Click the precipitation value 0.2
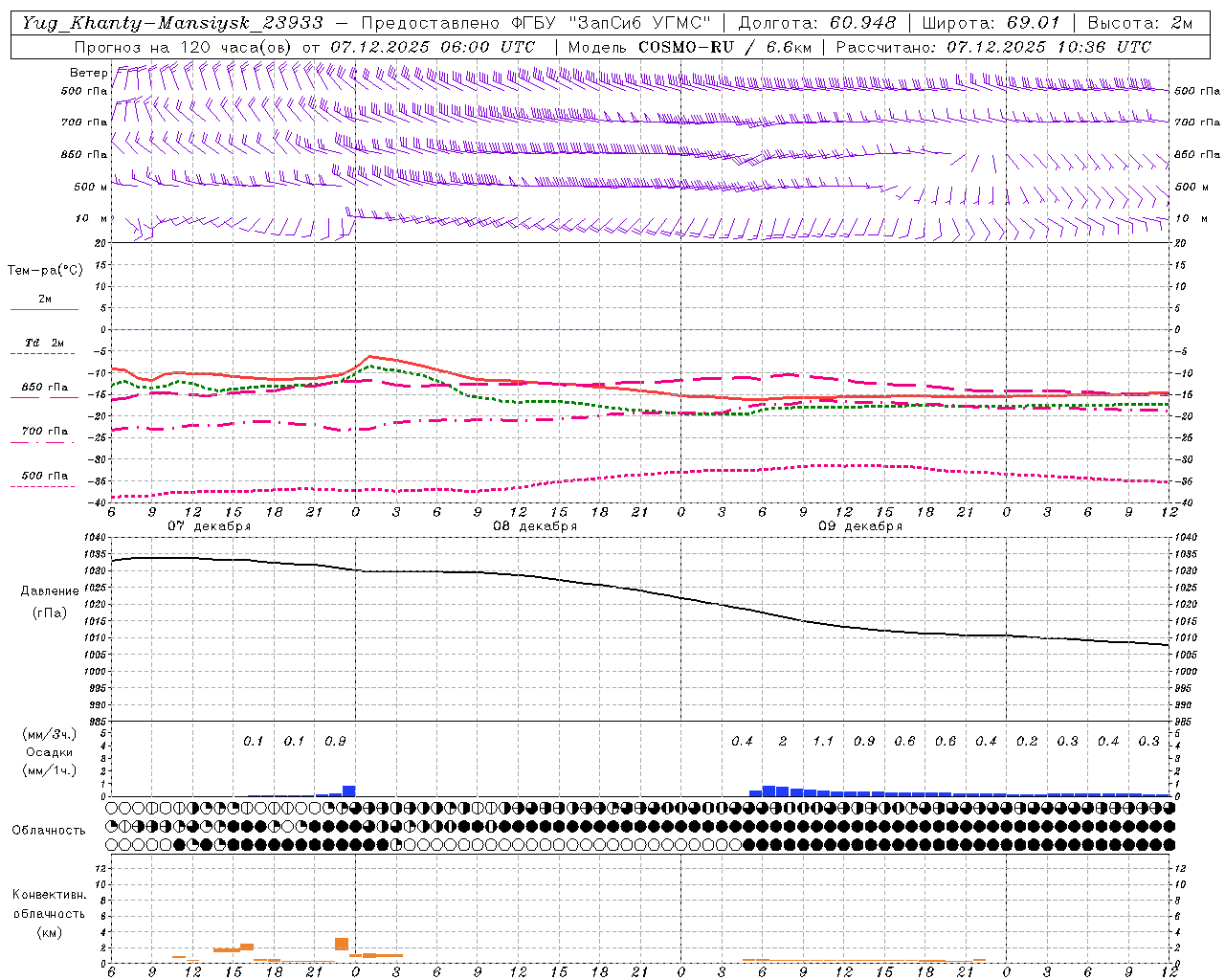The height and width of the screenshot is (980, 1225). click(1027, 742)
